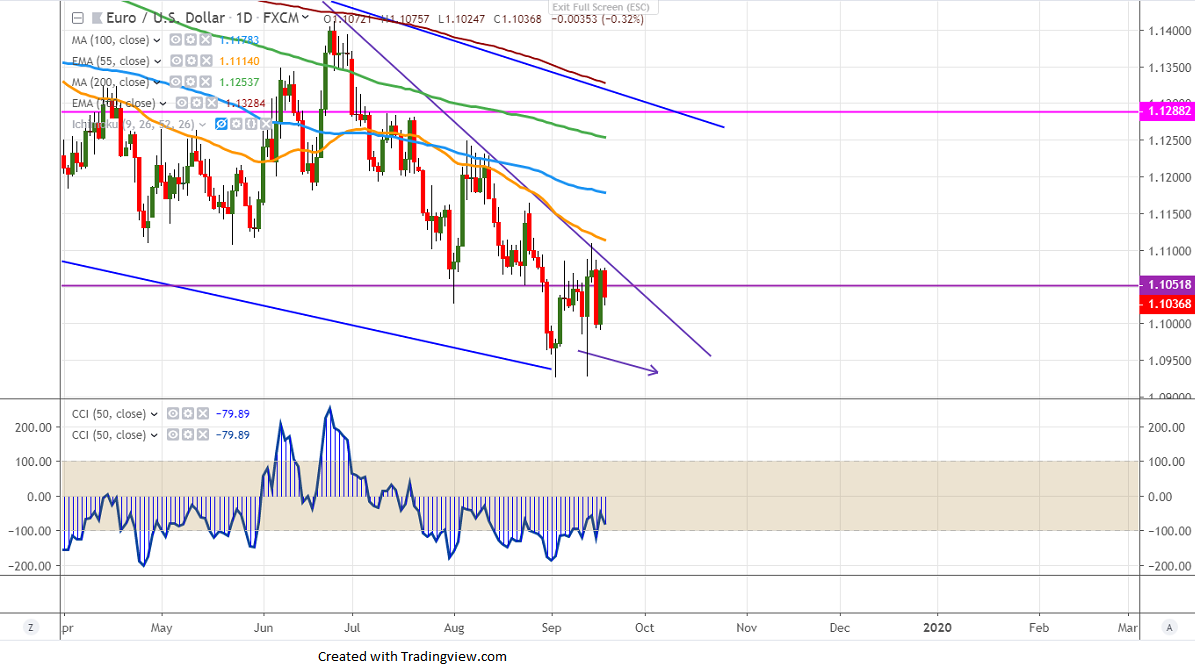Click the 1.11140 EMA value
1195x671 pixels.
239,61
